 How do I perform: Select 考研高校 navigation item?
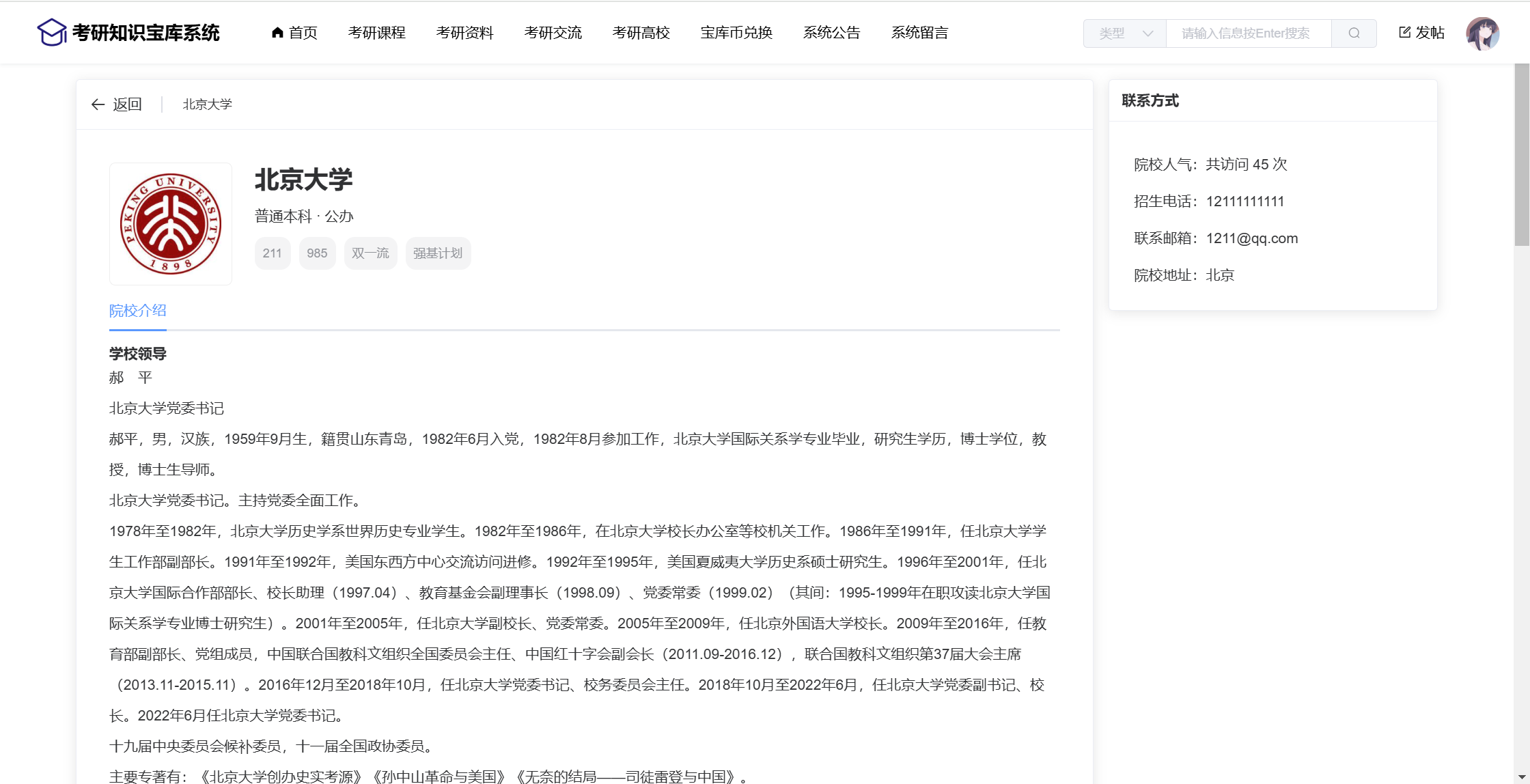pyautogui.click(x=641, y=33)
